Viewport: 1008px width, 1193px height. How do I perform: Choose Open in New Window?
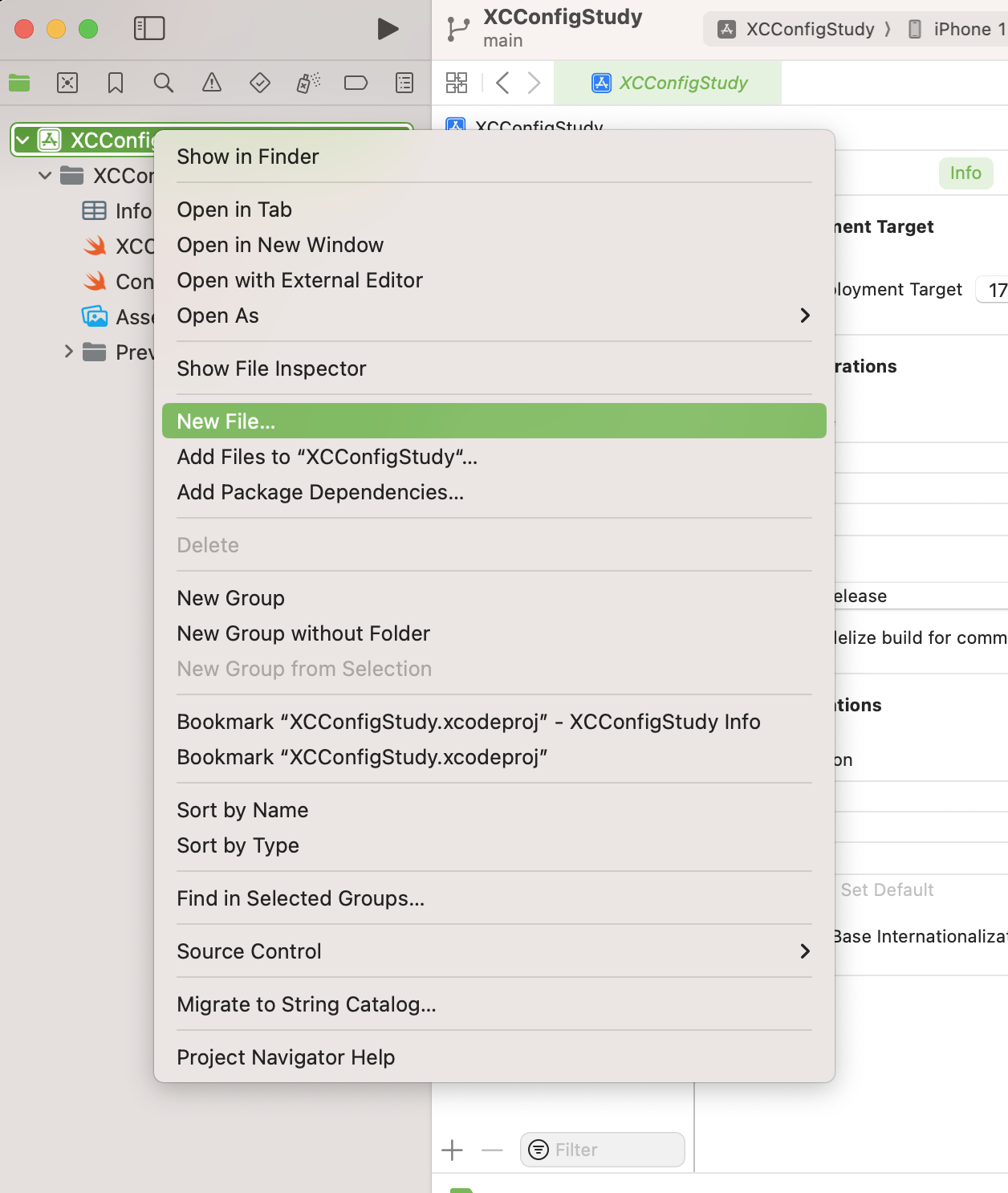pyautogui.click(x=494, y=245)
